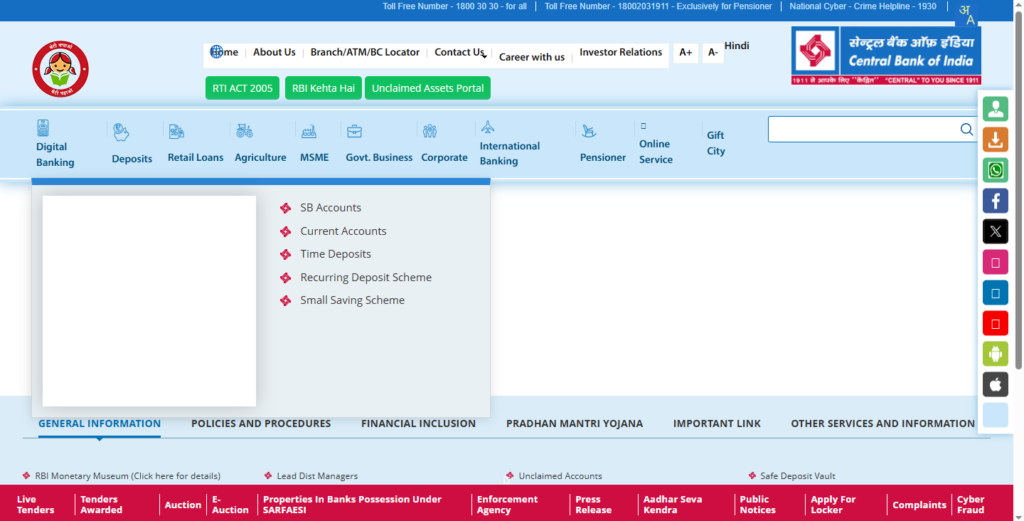Open Gift City menu item
This screenshot has width=1024, height=521.
[716, 143]
